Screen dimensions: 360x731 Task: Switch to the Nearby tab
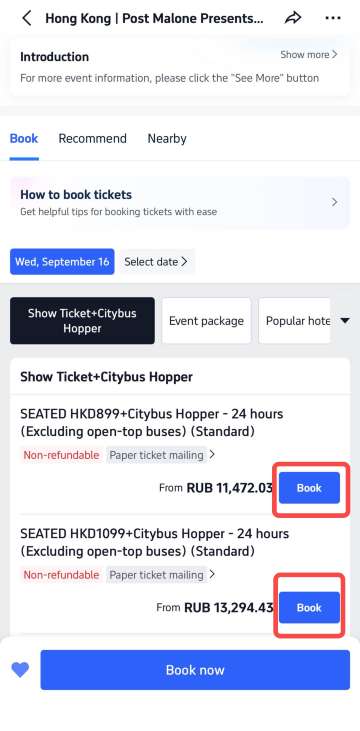(167, 138)
